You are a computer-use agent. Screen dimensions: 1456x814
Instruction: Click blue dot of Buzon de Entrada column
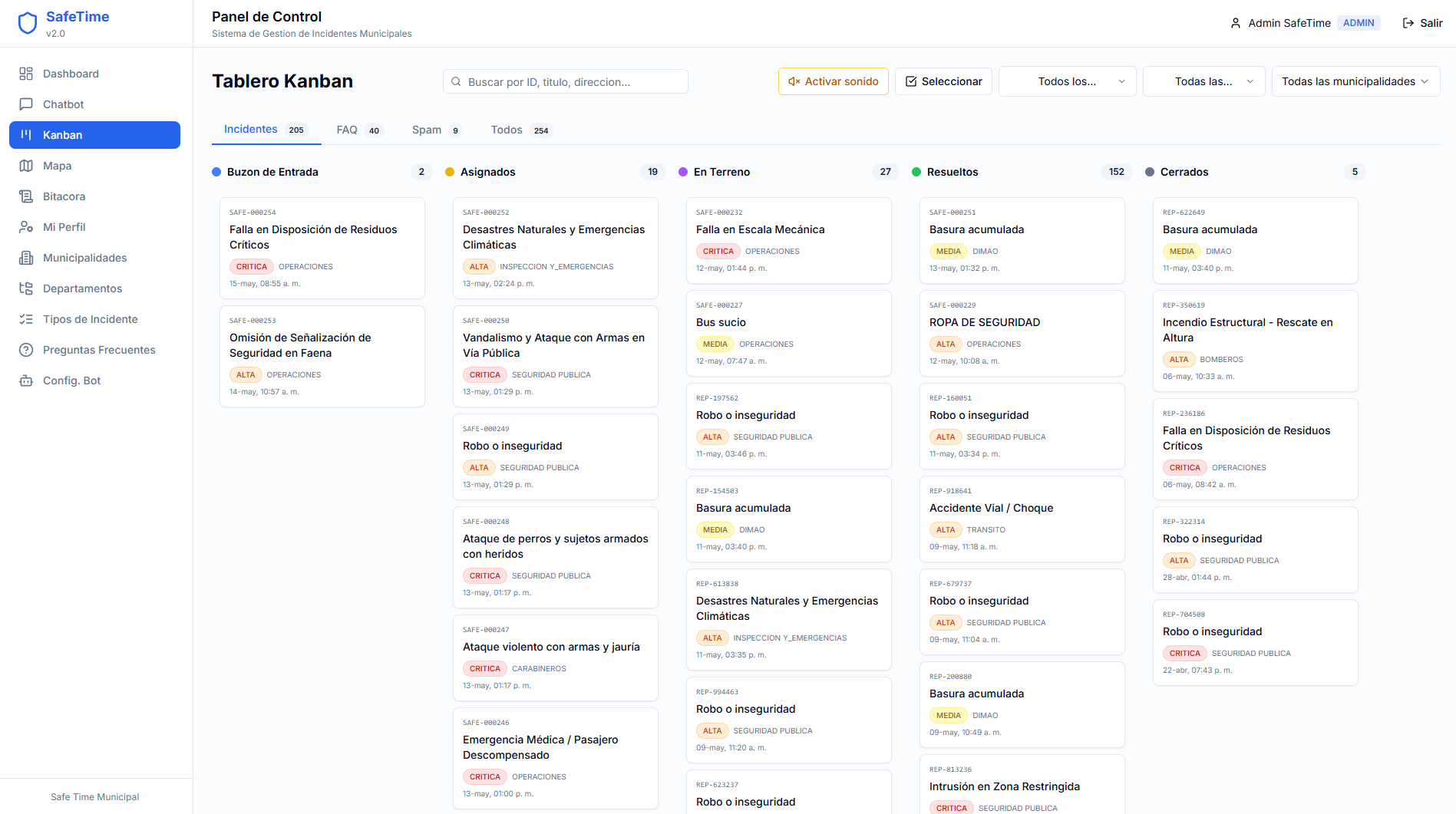216,172
